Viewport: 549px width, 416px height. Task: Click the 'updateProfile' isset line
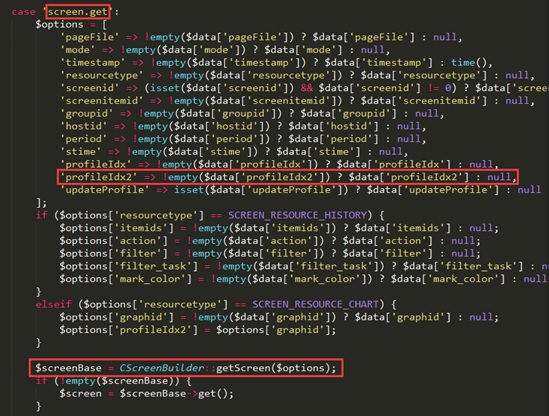click(300, 190)
